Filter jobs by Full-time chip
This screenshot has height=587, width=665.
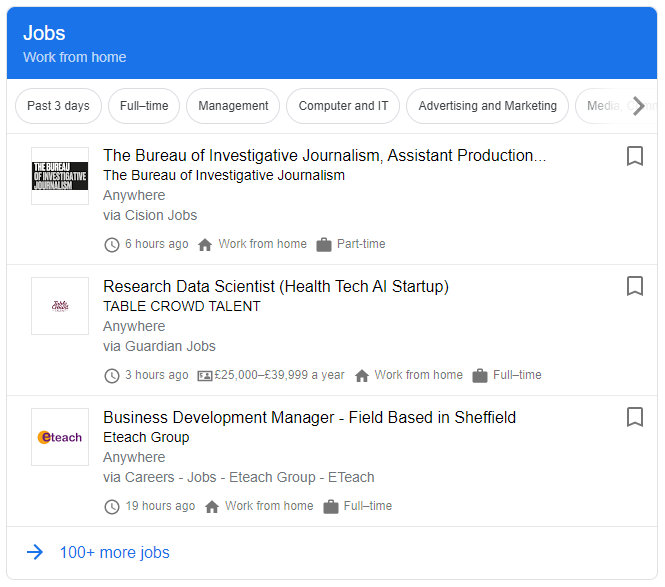144,106
